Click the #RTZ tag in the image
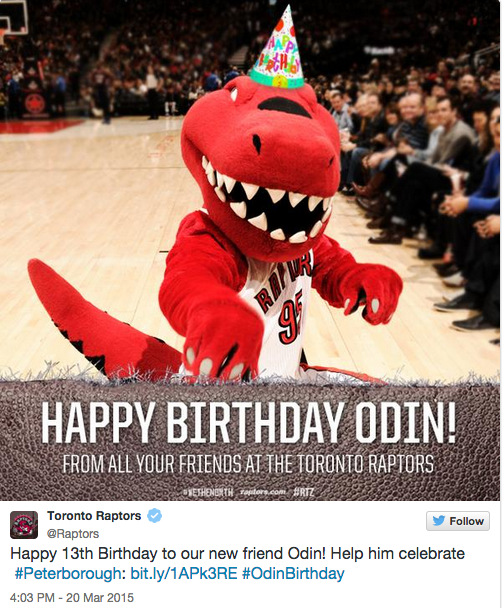 (x=304, y=492)
